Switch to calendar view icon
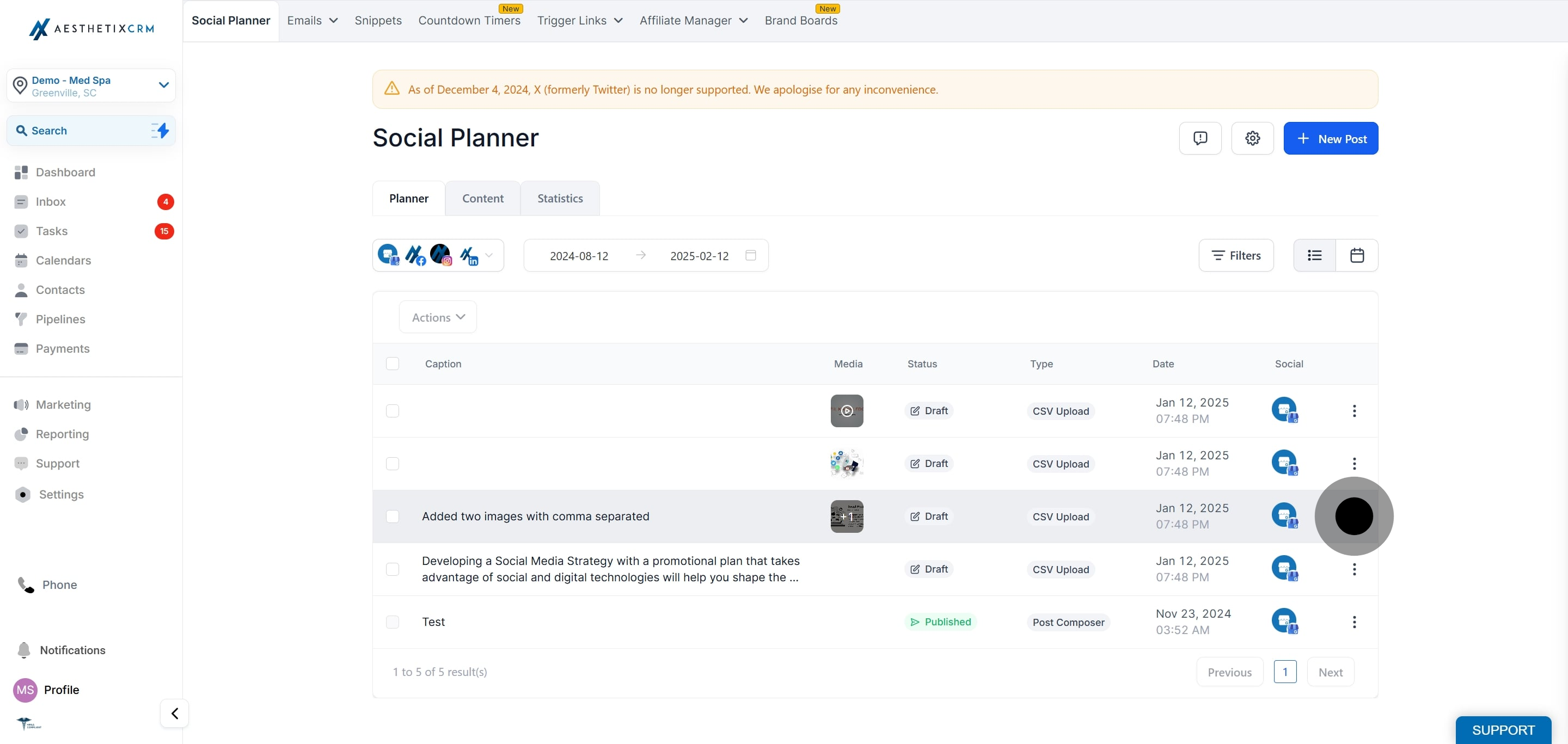 1357,255
